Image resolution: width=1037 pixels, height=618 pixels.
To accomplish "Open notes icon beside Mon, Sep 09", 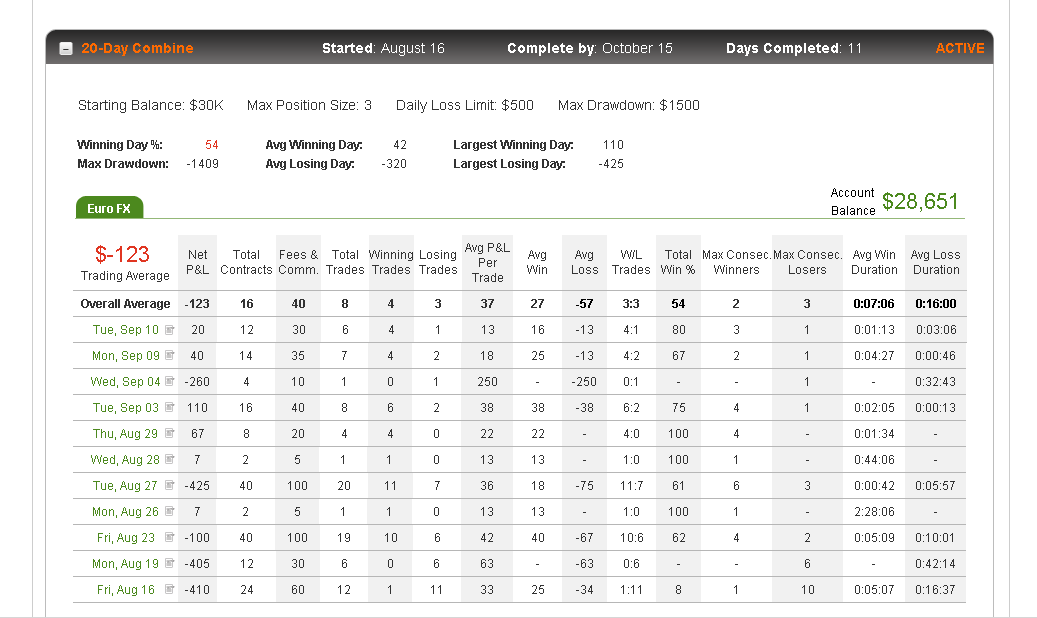I will point(170,355).
